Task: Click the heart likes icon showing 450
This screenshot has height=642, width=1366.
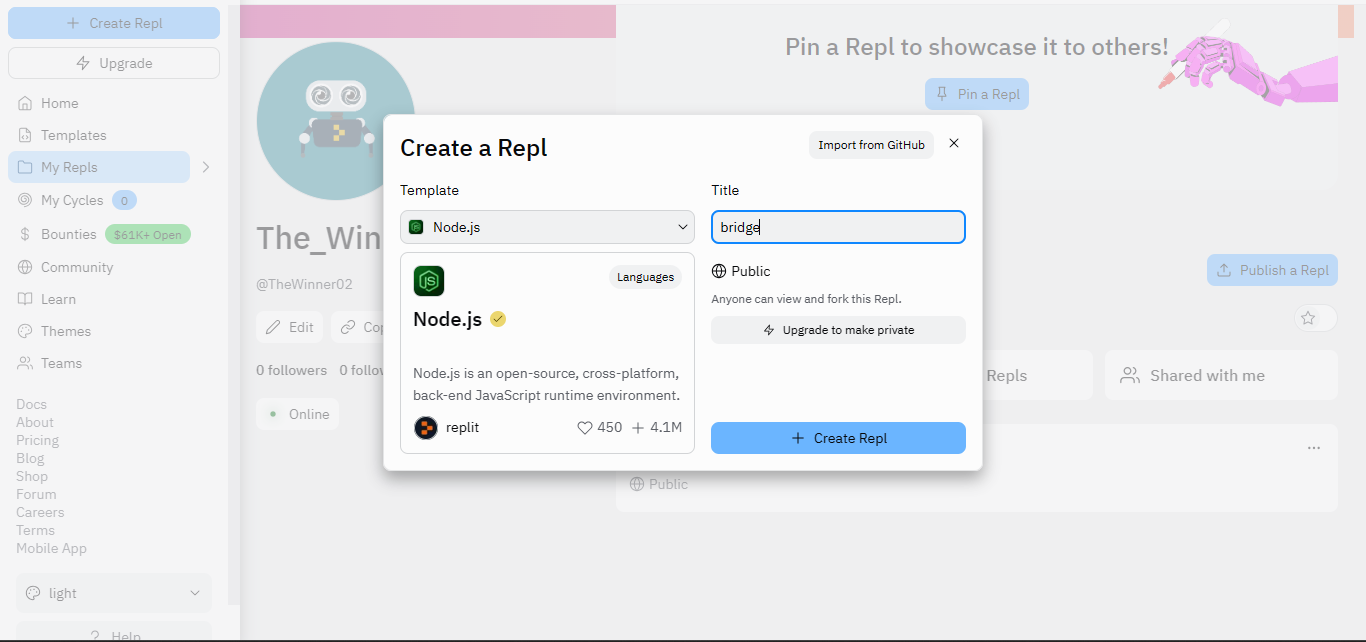Action: [x=585, y=427]
